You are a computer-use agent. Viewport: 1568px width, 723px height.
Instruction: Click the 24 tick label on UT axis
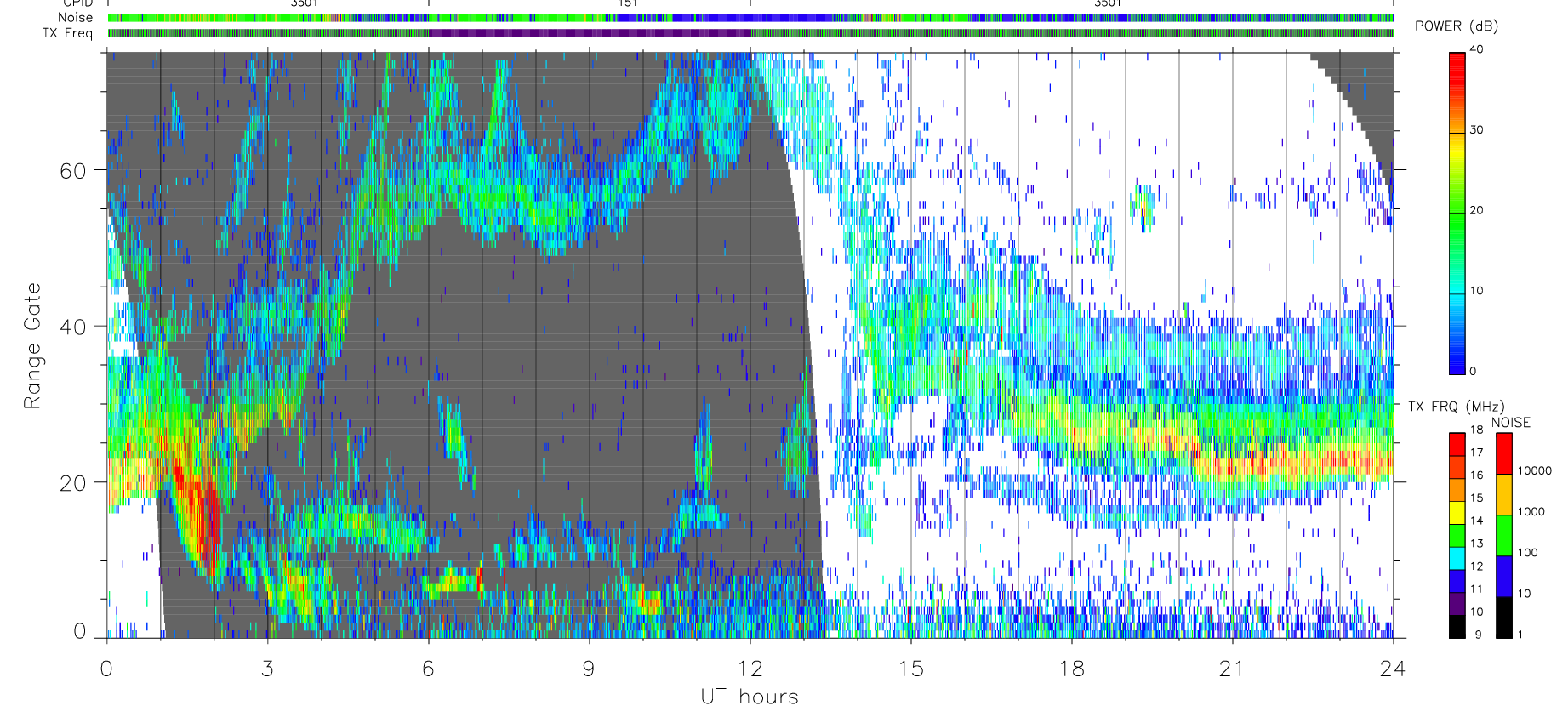click(x=1393, y=669)
